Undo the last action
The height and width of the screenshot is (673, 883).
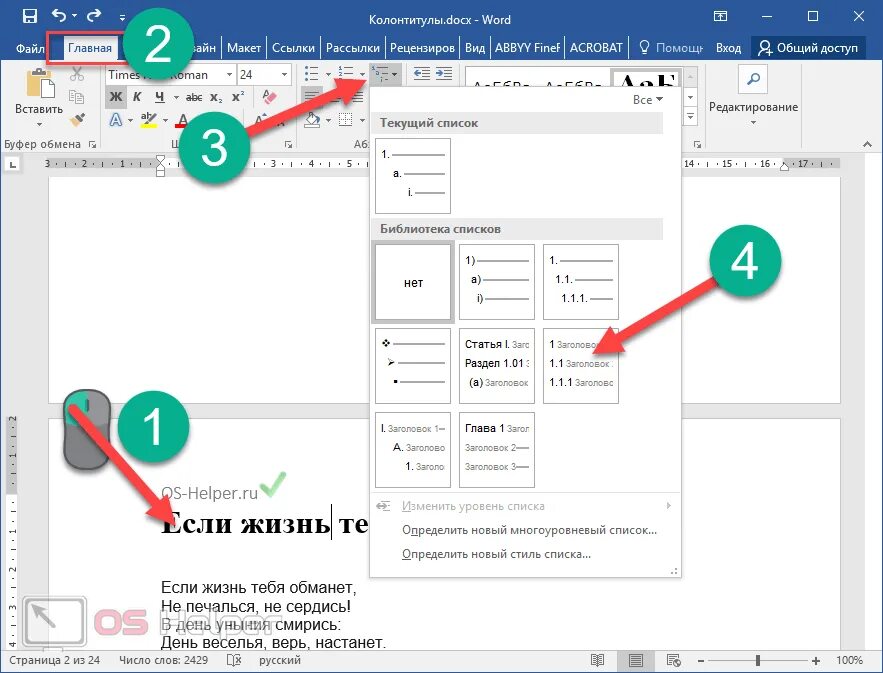click(59, 15)
